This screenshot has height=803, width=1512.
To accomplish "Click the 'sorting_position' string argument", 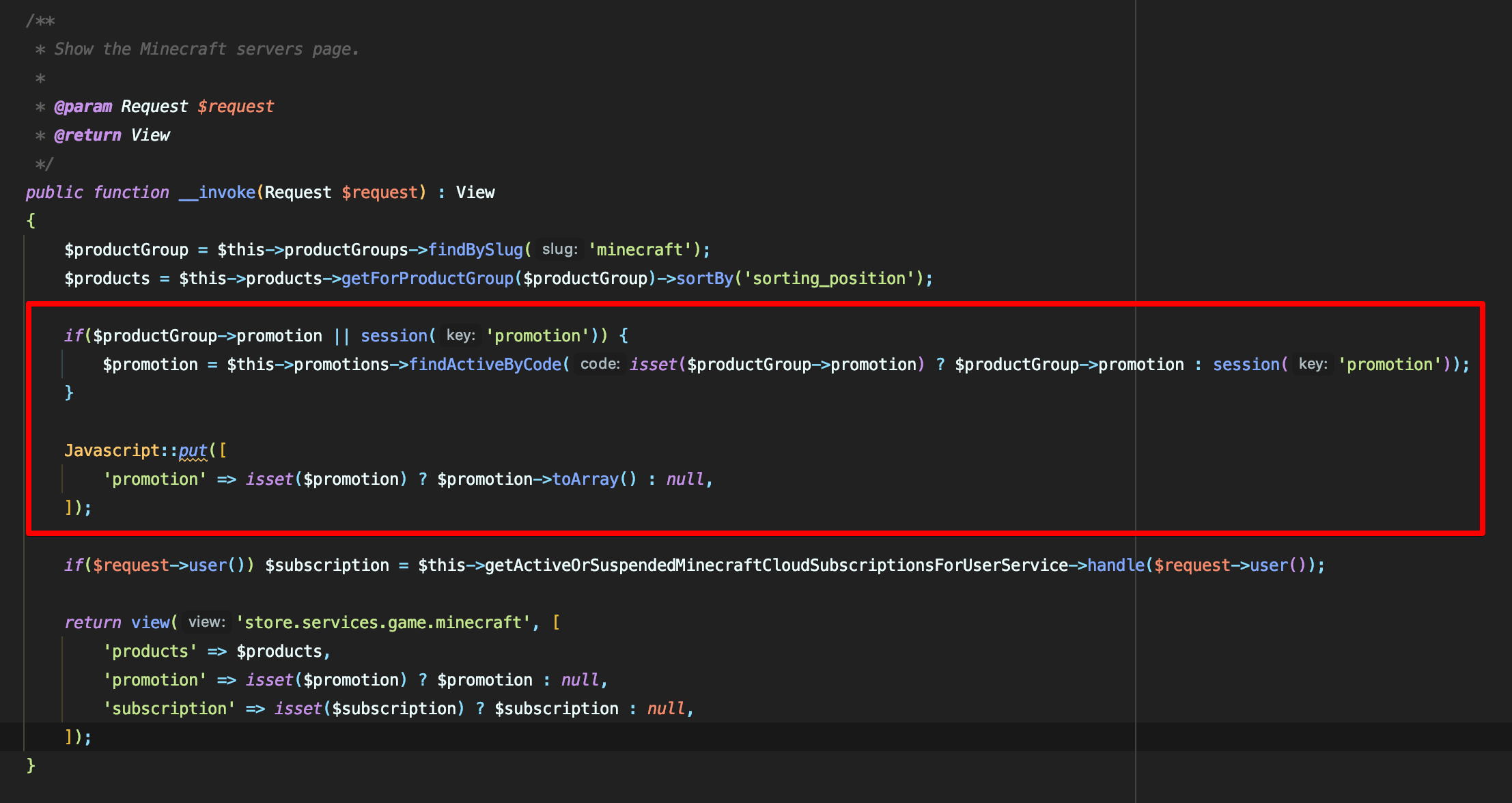I will (829, 279).
